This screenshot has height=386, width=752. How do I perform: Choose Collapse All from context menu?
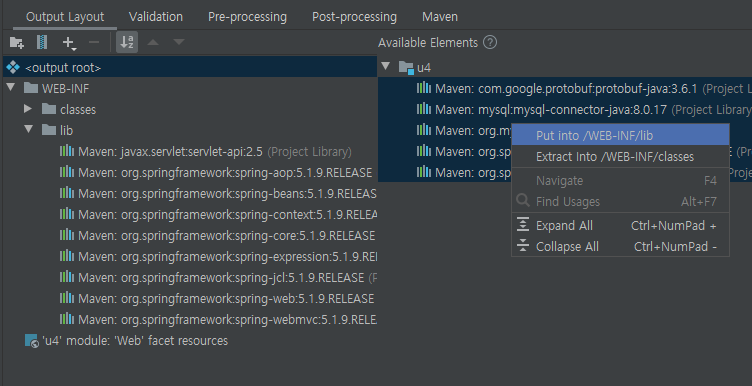tap(621, 247)
